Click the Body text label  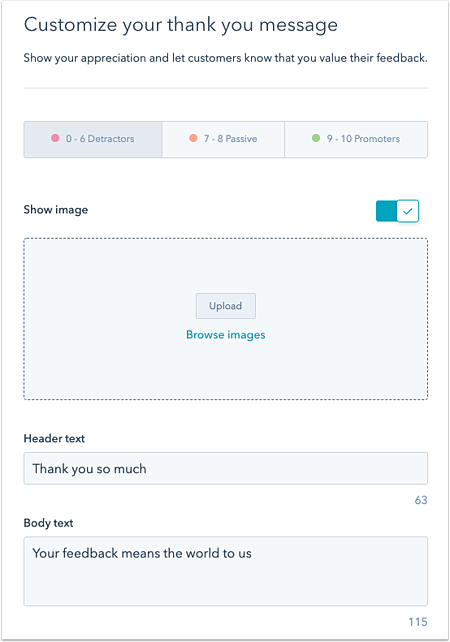(48, 523)
